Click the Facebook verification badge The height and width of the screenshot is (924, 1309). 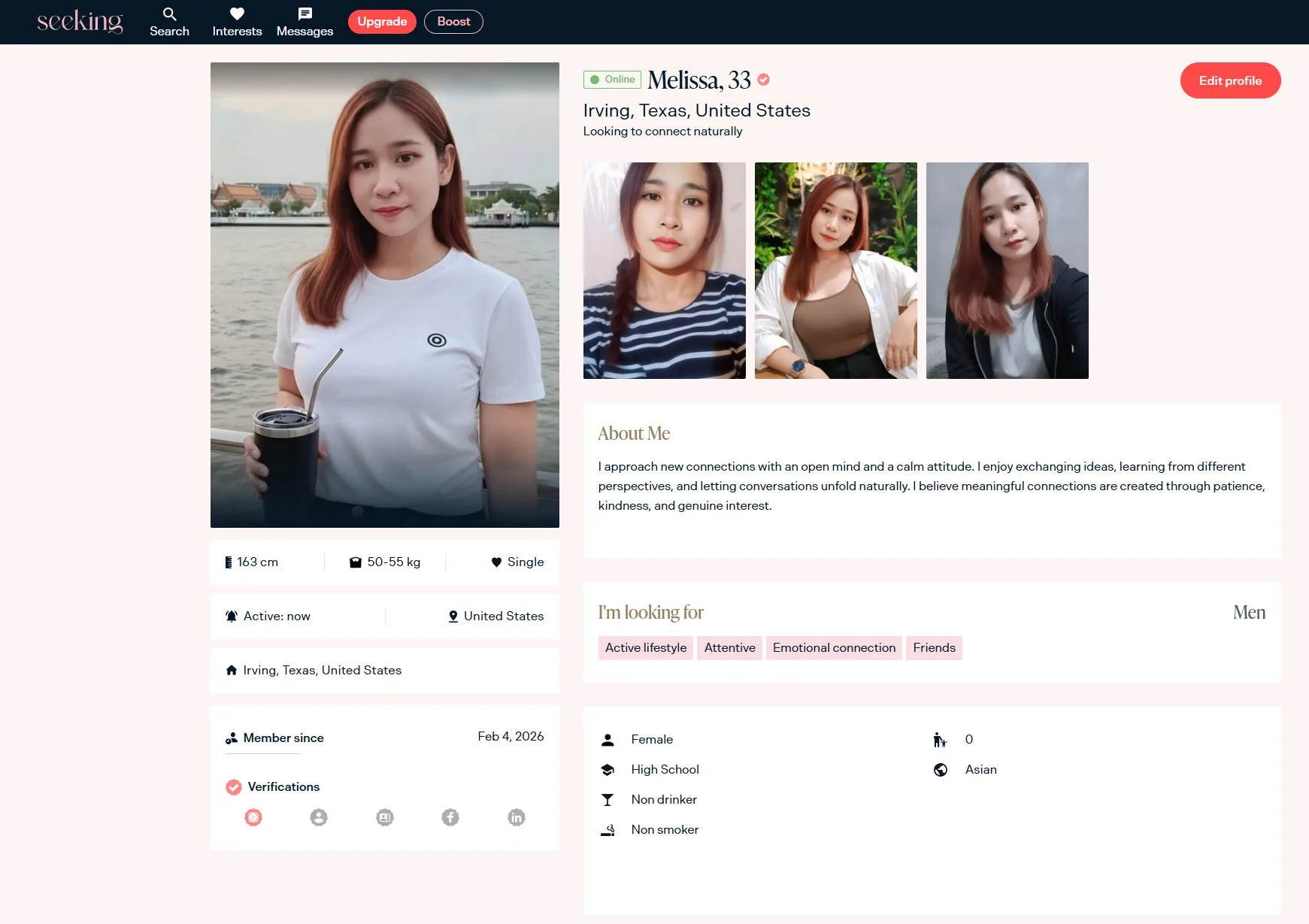[450, 817]
